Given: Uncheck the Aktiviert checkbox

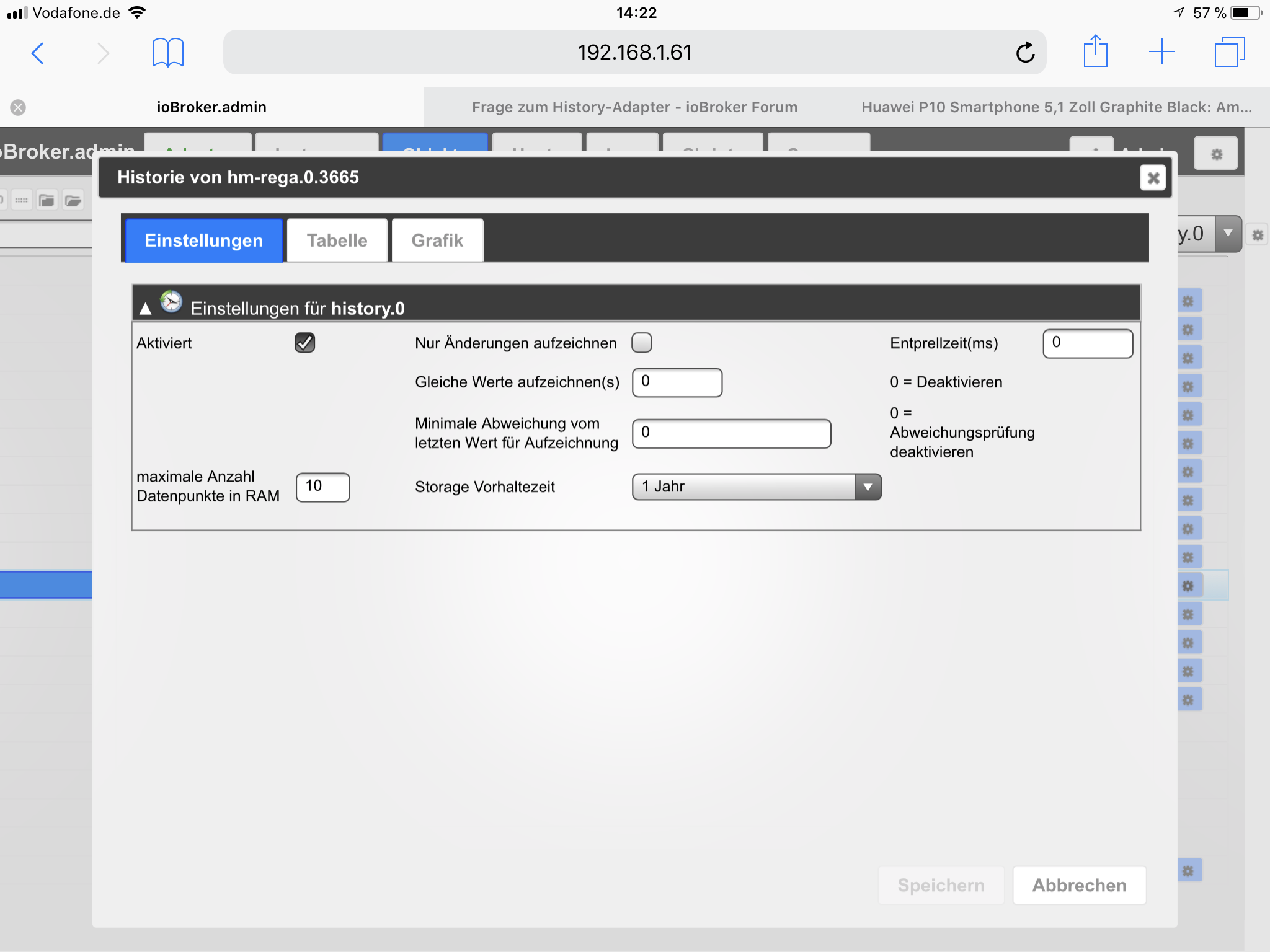Looking at the screenshot, I should (304, 343).
